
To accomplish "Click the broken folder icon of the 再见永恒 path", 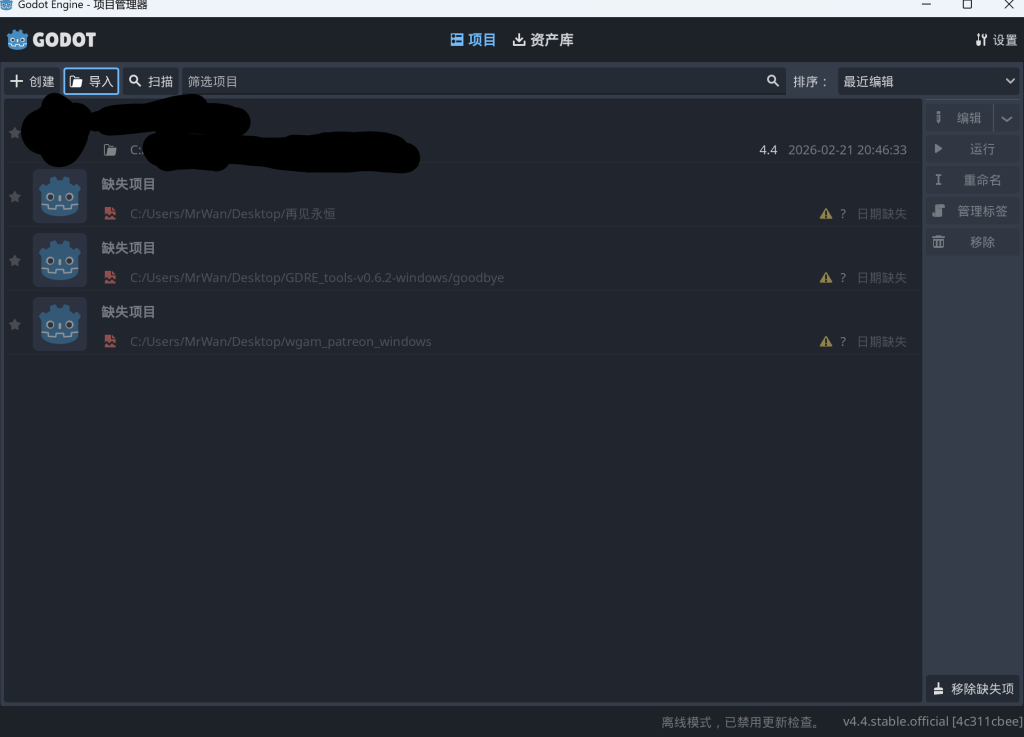I will [x=111, y=213].
